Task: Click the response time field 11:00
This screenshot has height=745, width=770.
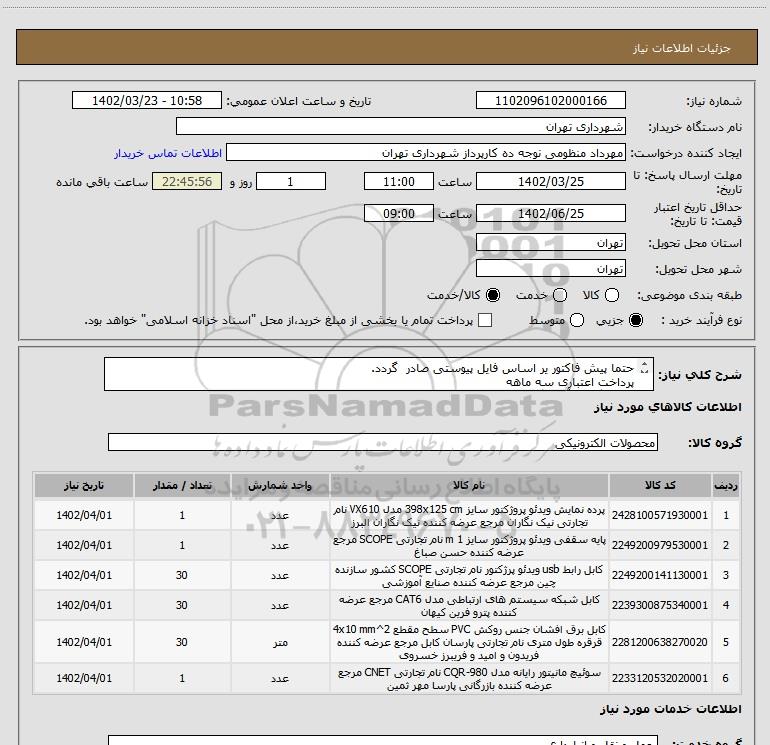Action: 399,181
